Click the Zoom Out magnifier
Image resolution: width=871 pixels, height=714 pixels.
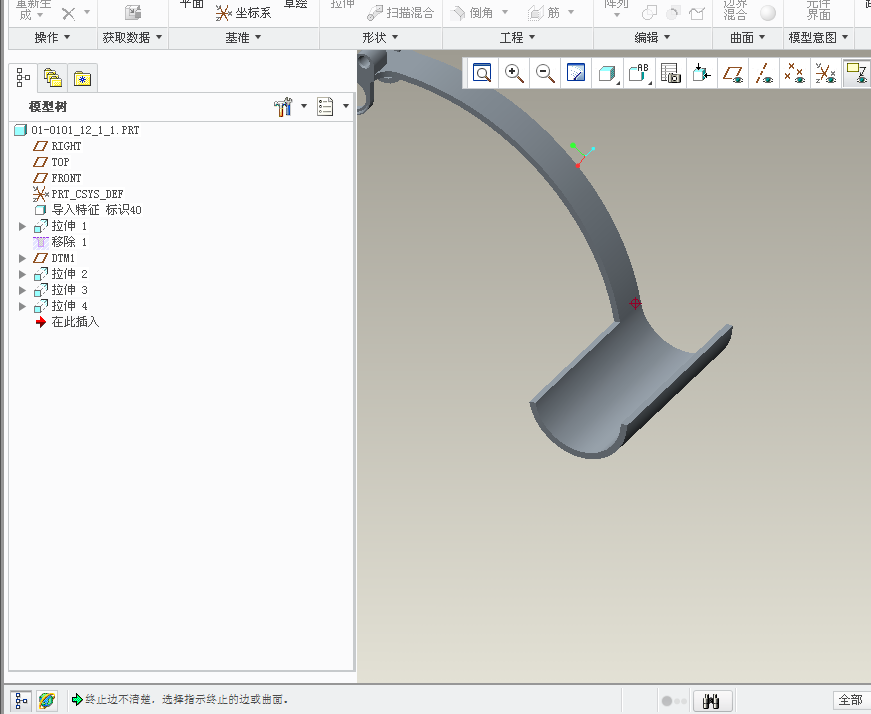(x=545, y=73)
